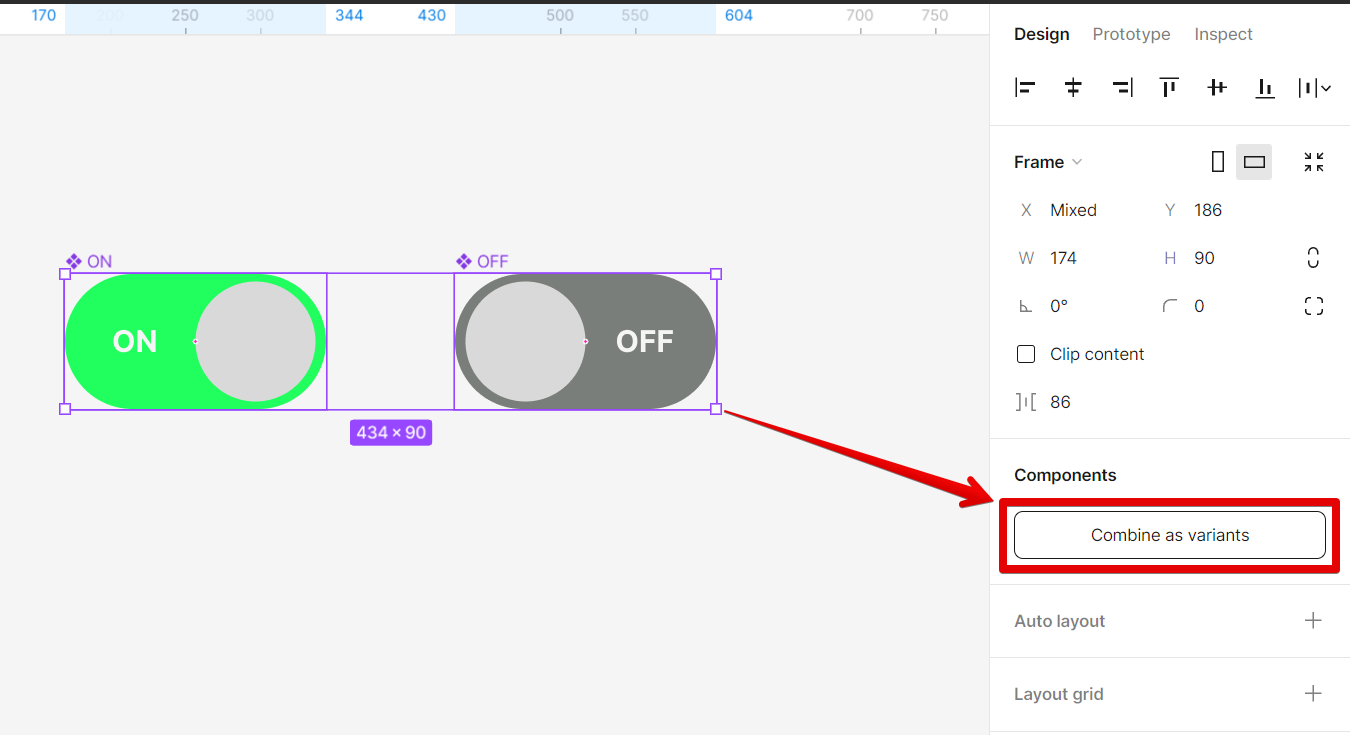Click align vertical centers icon
The image size is (1350, 735).
tap(1217, 88)
